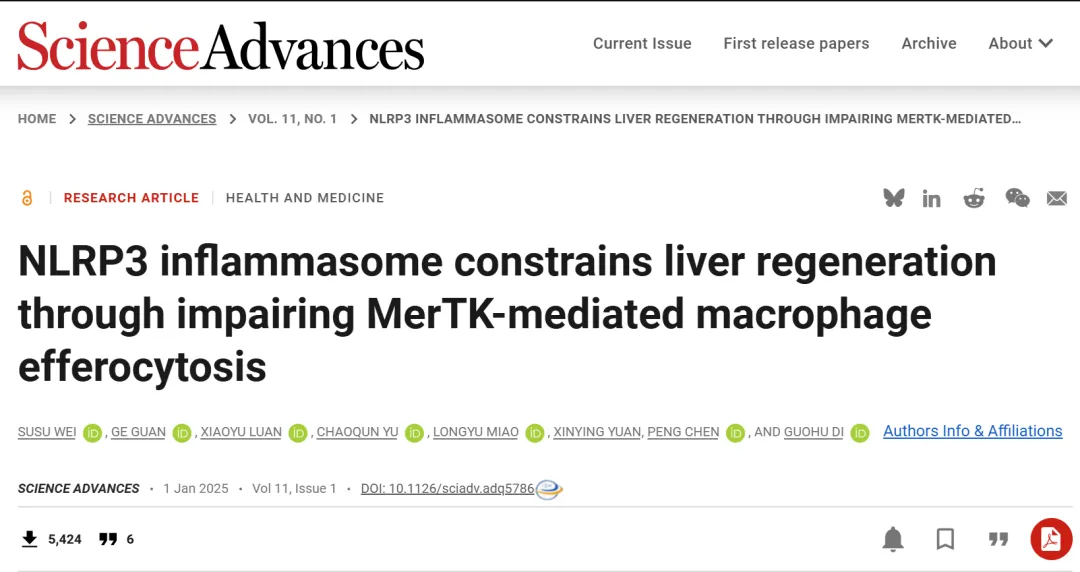Open Current Issue menu item
This screenshot has height=572, width=1080.
(x=642, y=43)
